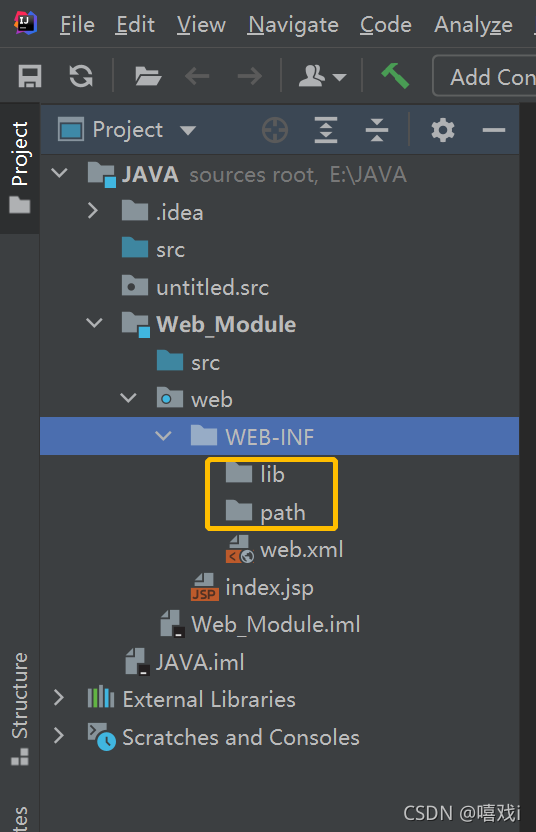Click the JAVA.iml file icon
Screen dimensions: 536x832
(137, 662)
